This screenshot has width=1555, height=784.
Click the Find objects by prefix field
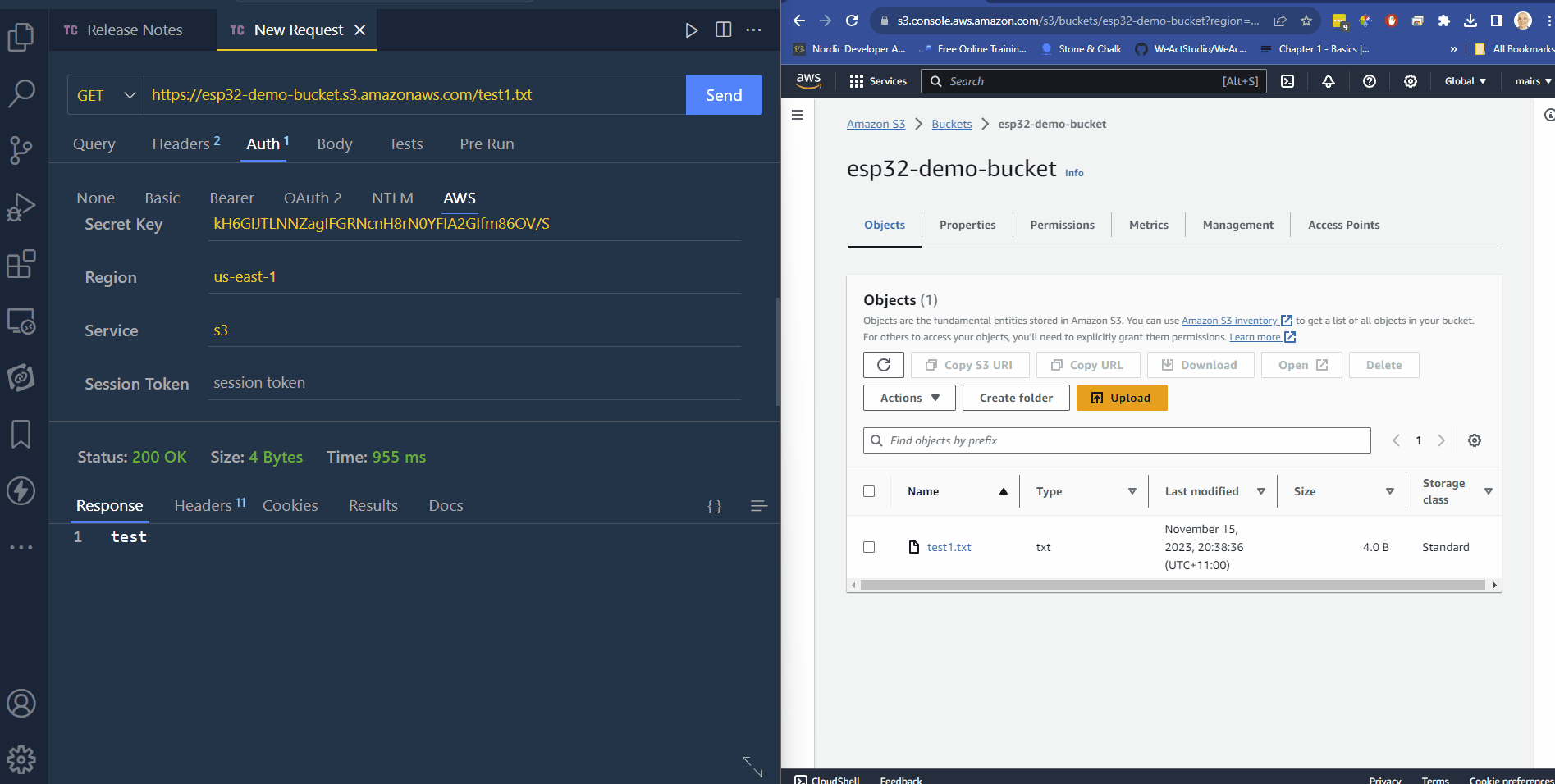[1124, 440]
